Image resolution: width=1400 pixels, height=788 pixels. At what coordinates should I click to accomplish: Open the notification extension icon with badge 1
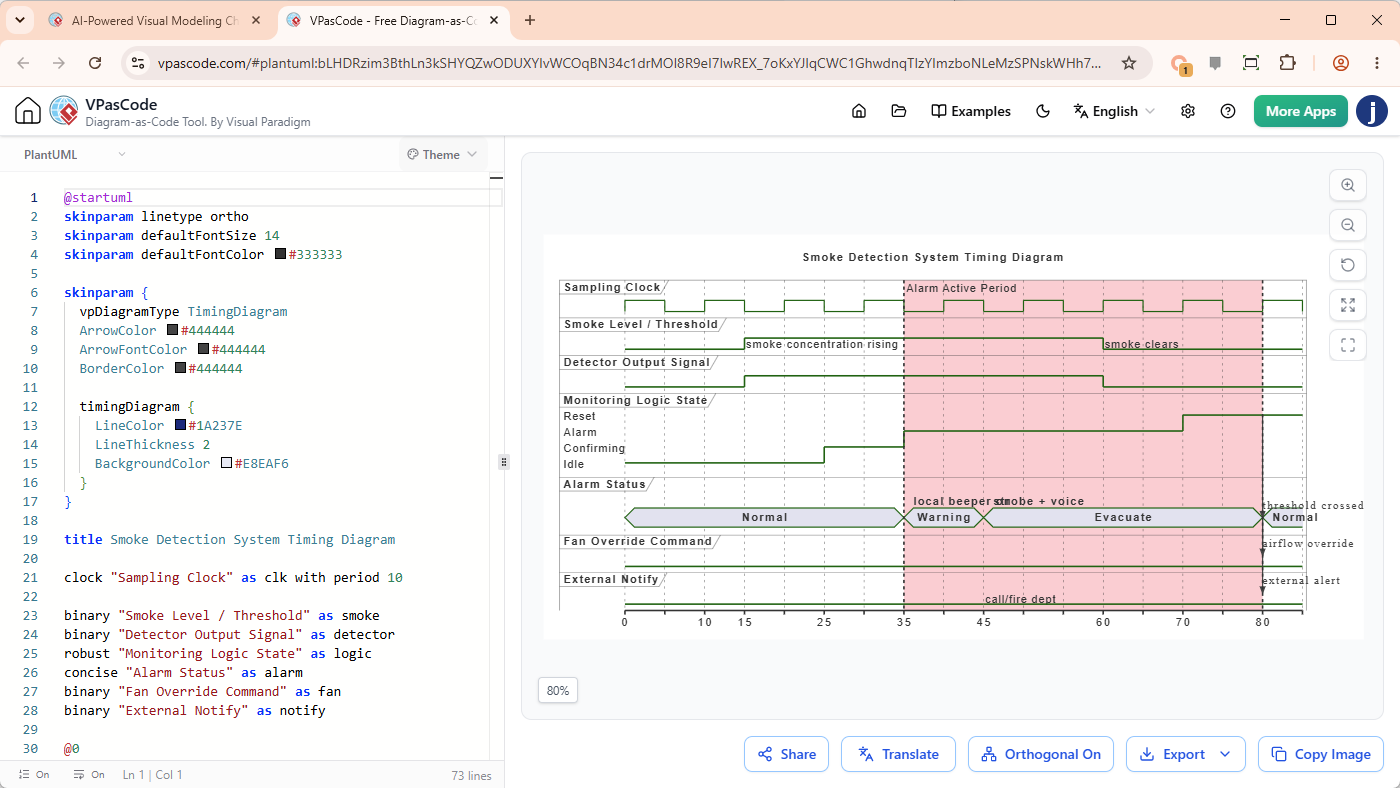point(1180,64)
